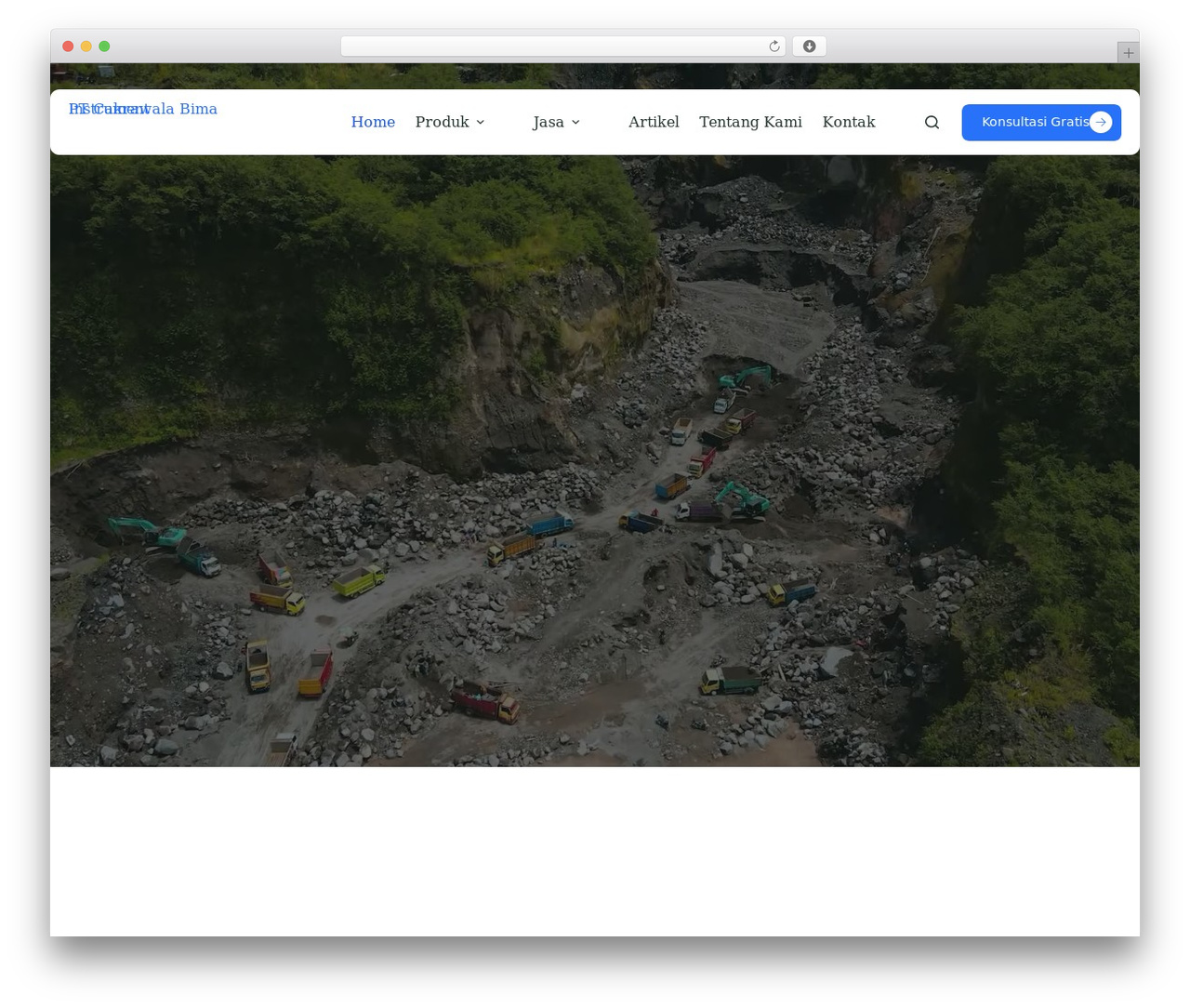Expand the Jasa submenu chevron
The height and width of the screenshot is (1008, 1190).
pos(575,123)
